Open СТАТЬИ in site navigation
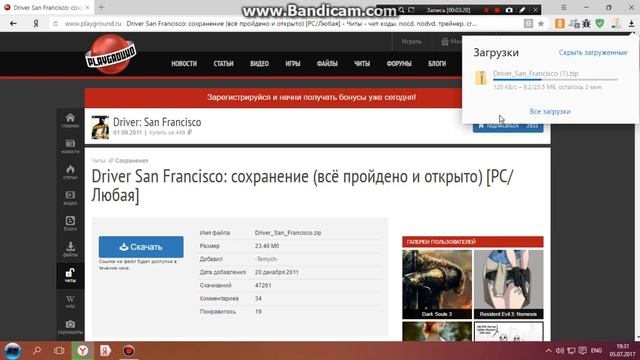The height and width of the screenshot is (360, 640). click(223, 64)
